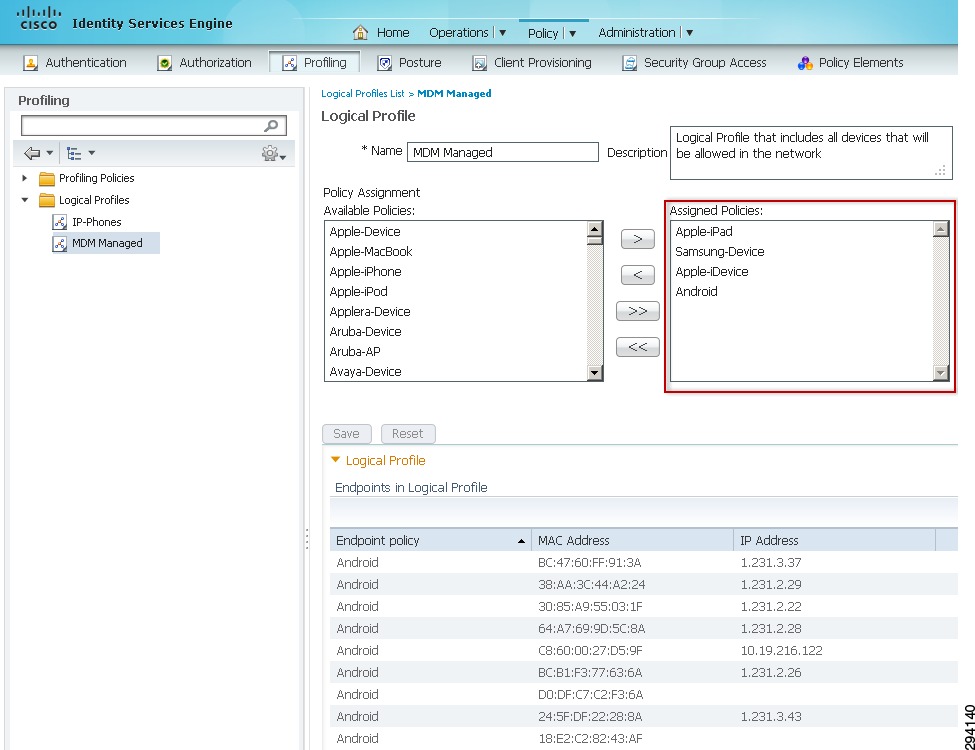Viewport: 975px width, 750px height.
Task: Open the Administration menu dropdown arrow
Action: [690, 33]
